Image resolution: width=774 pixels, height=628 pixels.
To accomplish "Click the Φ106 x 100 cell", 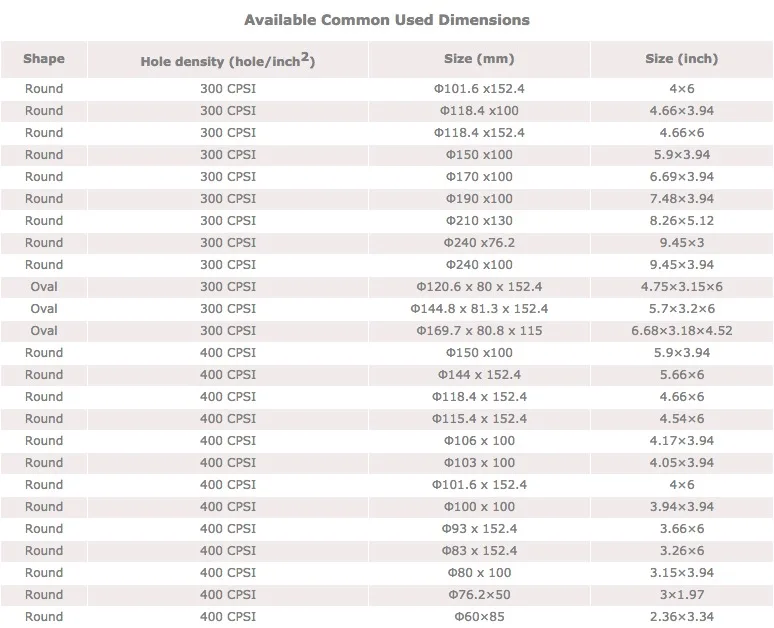I will click(x=479, y=441).
